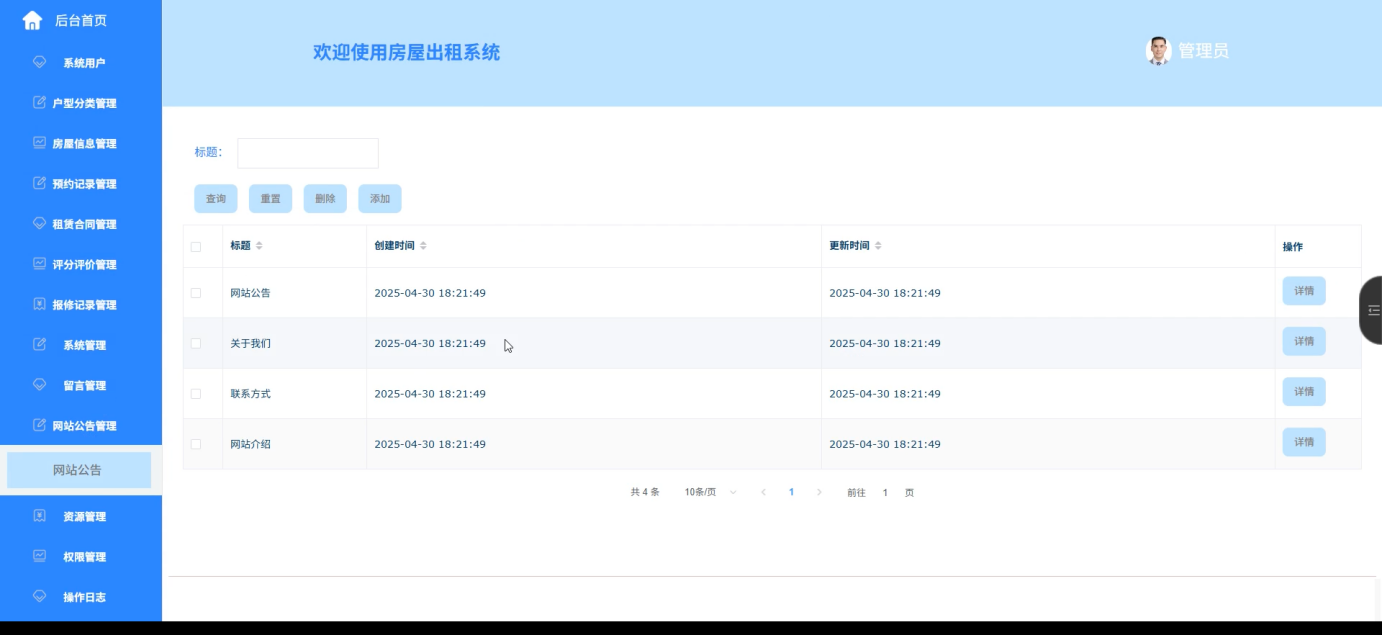
Task: Click the edit icon next to 户型分类管理
Action: pyautogui.click(x=40, y=103)
